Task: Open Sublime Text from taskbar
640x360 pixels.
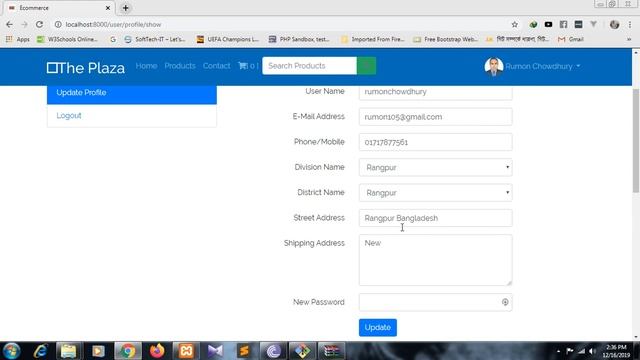Action: (x=244, y=351)
